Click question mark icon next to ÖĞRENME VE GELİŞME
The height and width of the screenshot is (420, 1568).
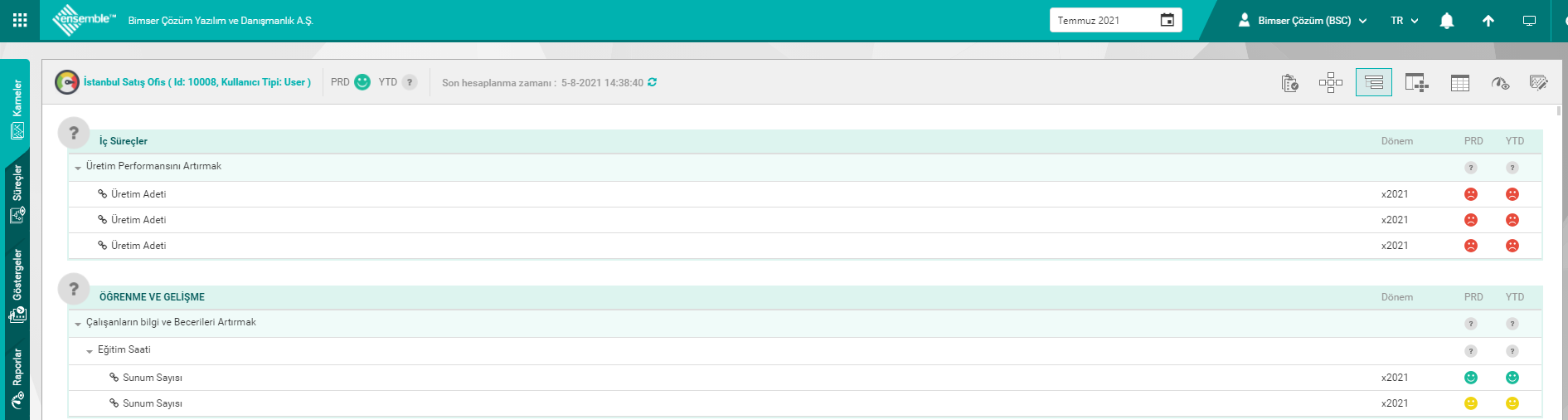pos(74,289)
